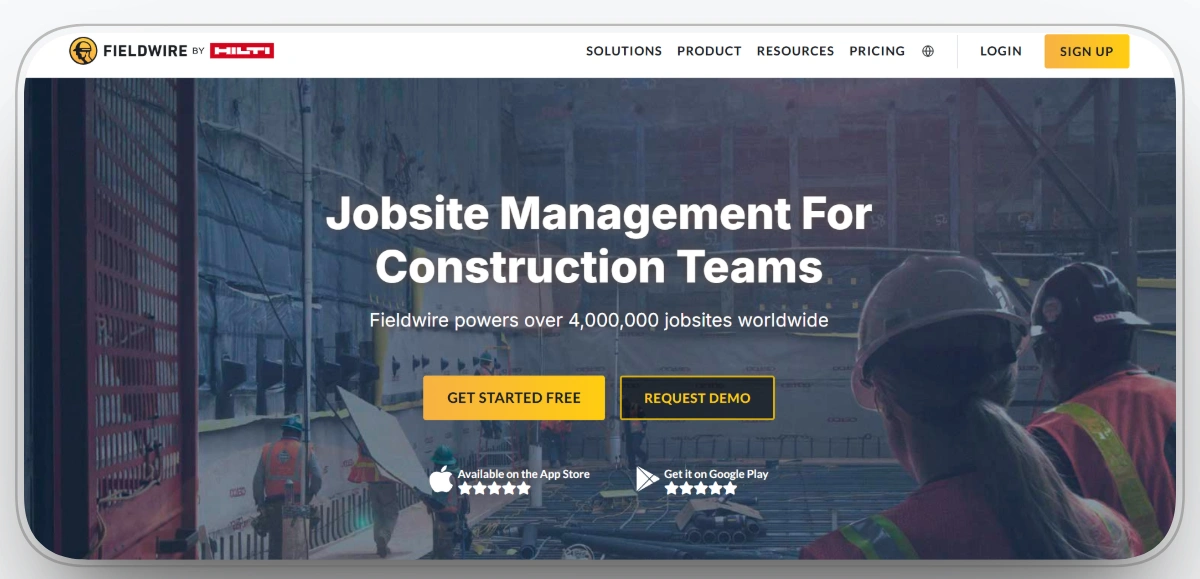Click the yellow Sign Up button
The image size is (1200, 579).
[1087, 51]
